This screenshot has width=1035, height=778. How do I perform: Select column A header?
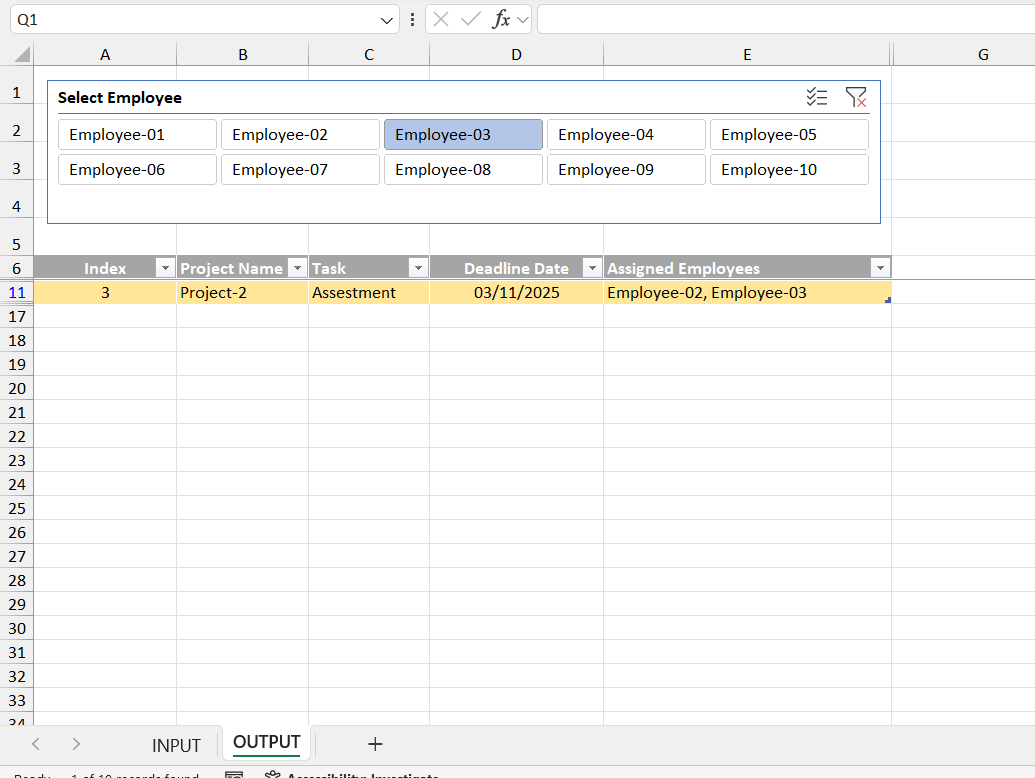pos(105,55)
